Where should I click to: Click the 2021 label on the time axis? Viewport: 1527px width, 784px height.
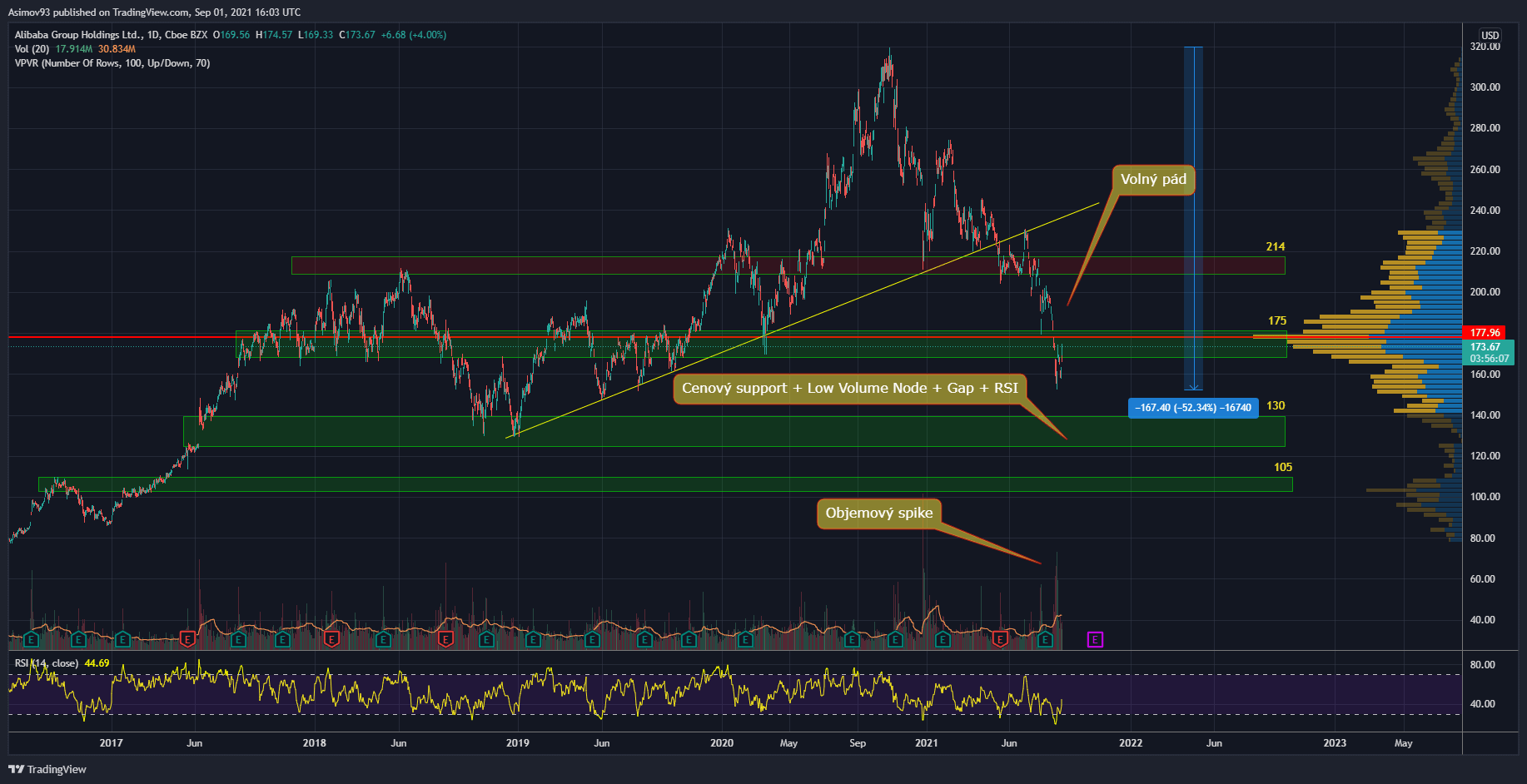coord(926,743)
